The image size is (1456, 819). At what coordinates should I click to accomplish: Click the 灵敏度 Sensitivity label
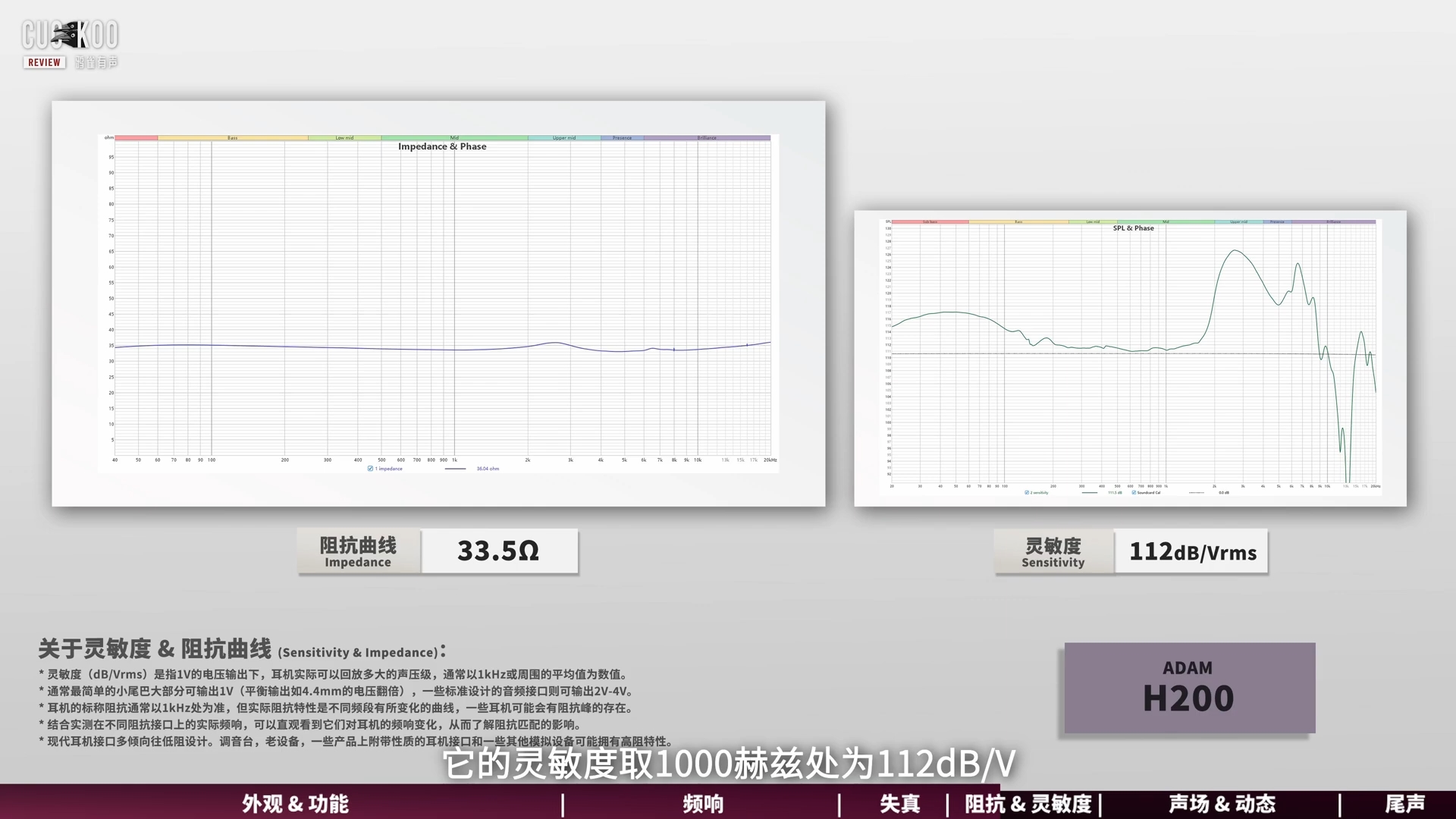[1053, 551]
